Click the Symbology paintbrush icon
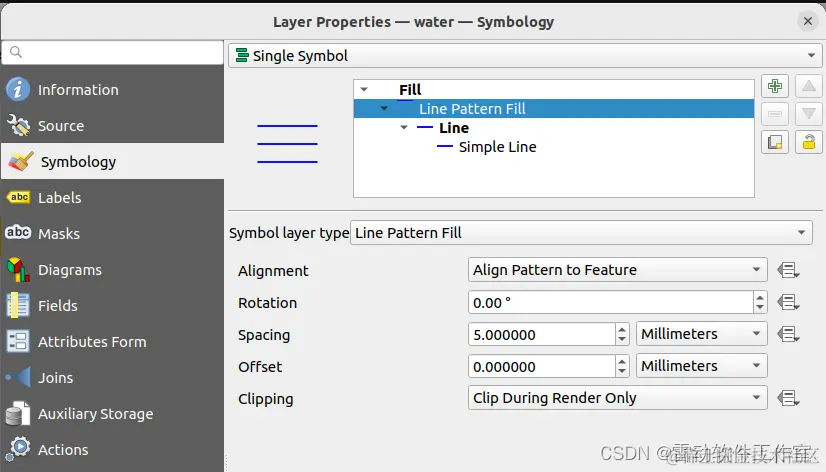The height and width of the screenshot is (472, 826). (x=21, y=161)
